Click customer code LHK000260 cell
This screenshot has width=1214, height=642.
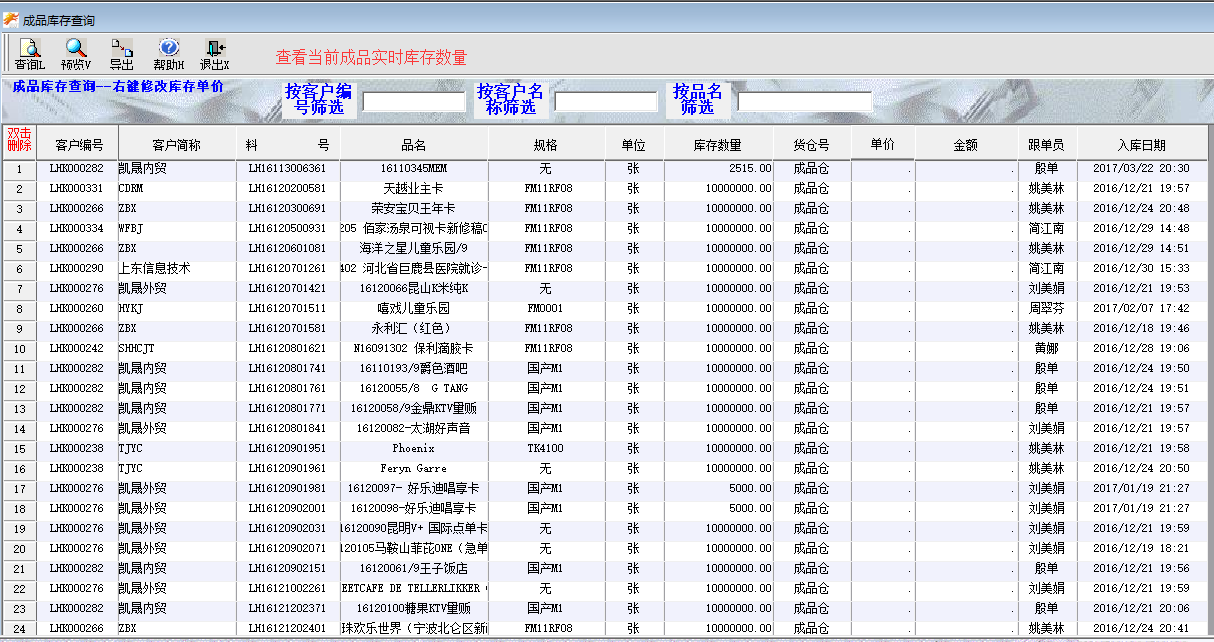78,309
